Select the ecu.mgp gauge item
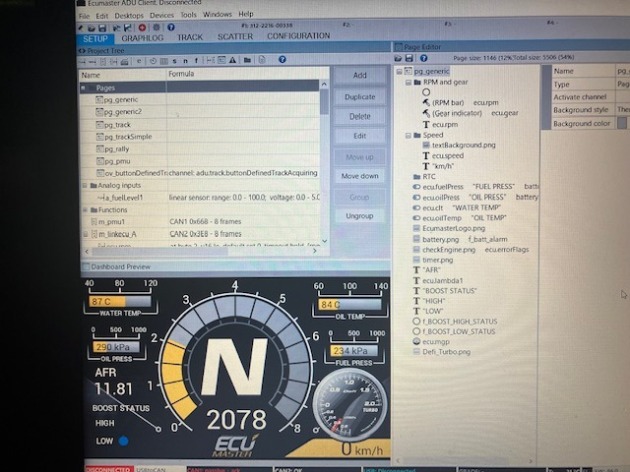The height and width of the screenshot is (472, 630). [x=431, y=342]
